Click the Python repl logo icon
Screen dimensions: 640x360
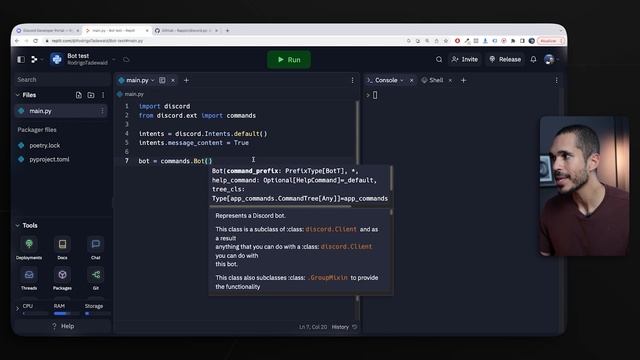point(57,59)
